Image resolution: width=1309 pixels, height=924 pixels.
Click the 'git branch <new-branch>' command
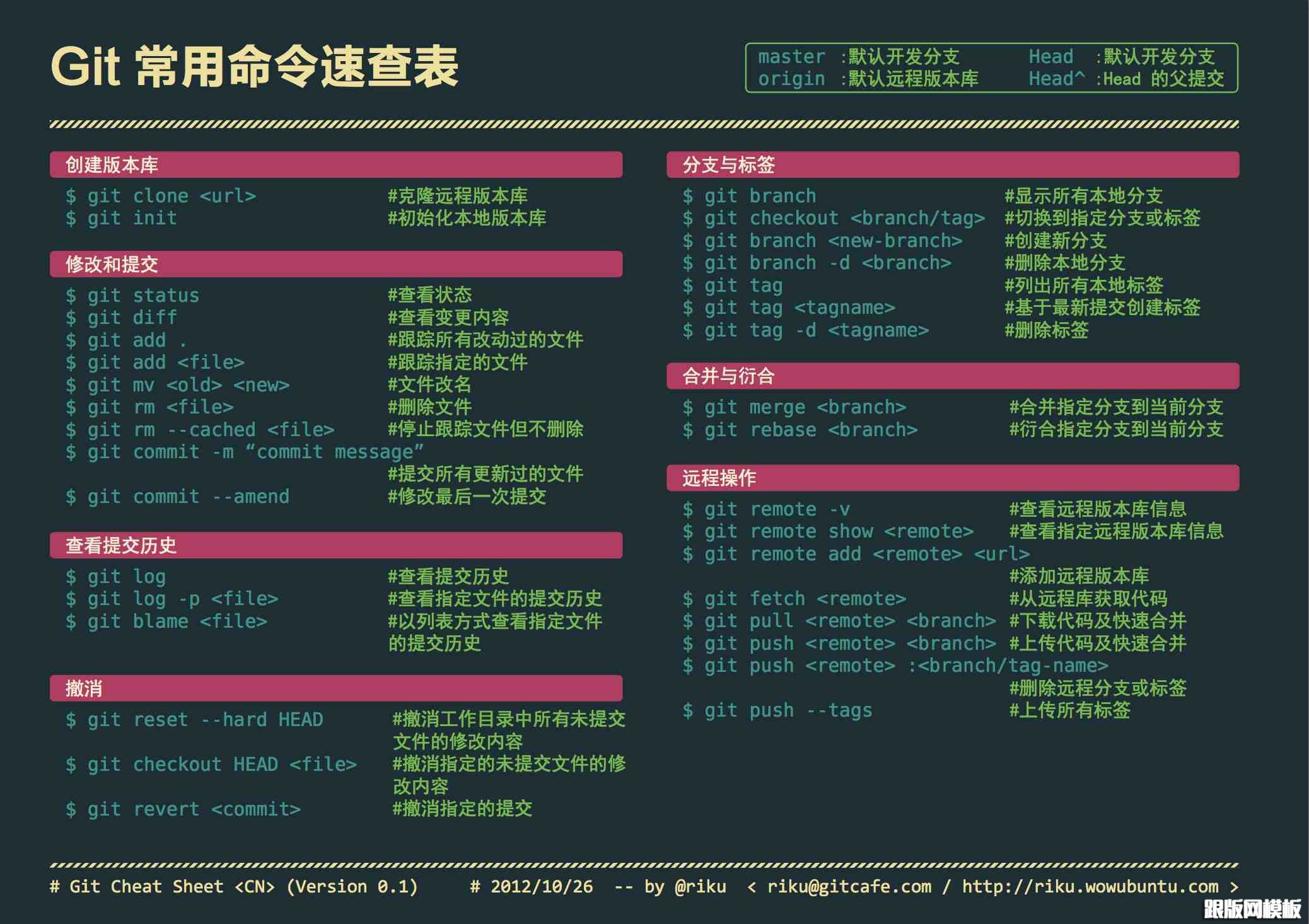[x=822, y=241]
